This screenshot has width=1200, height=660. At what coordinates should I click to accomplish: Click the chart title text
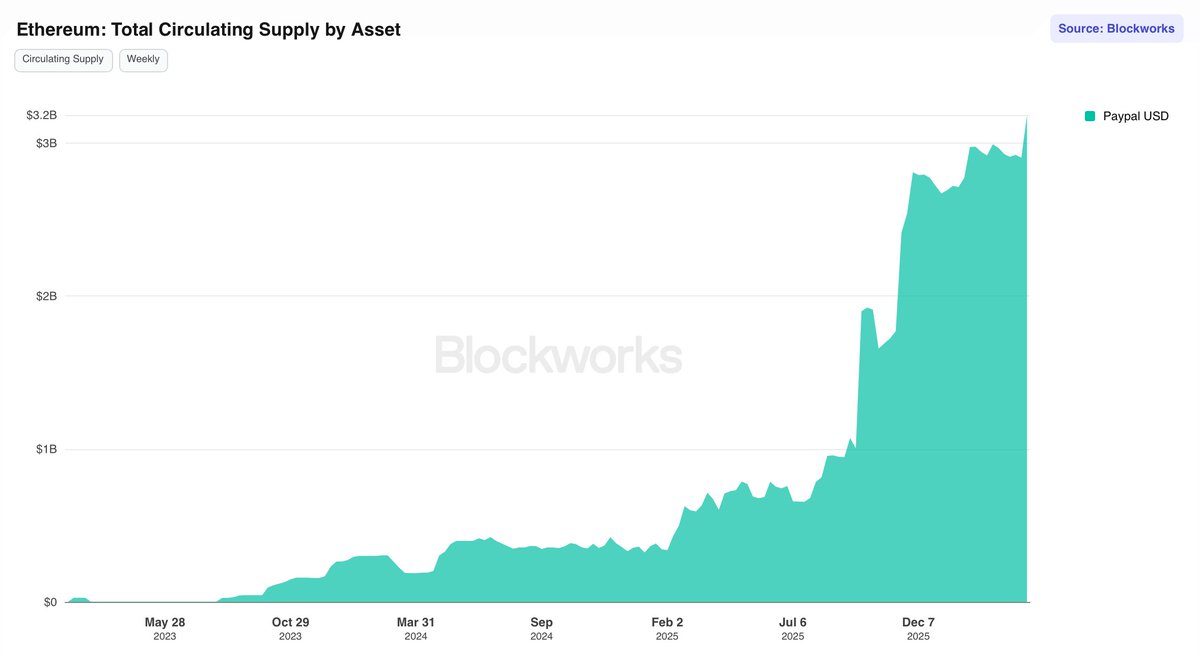click(x=209, y=30)
